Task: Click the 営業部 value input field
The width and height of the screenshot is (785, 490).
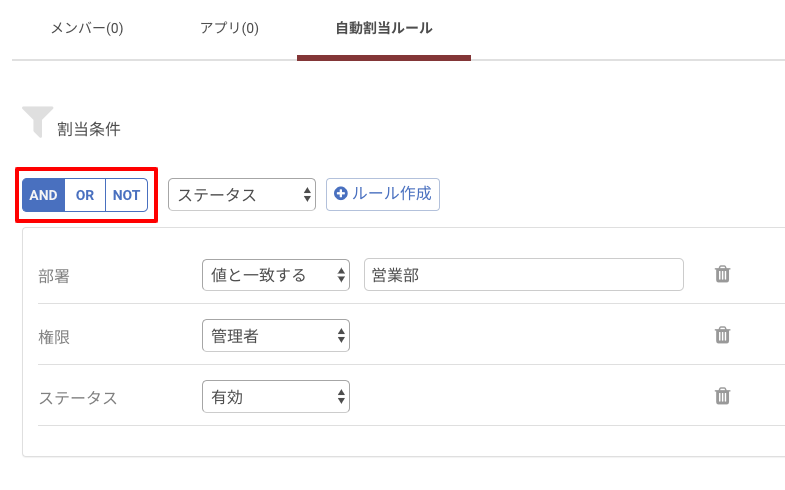Action: click(x=524, y=275)
